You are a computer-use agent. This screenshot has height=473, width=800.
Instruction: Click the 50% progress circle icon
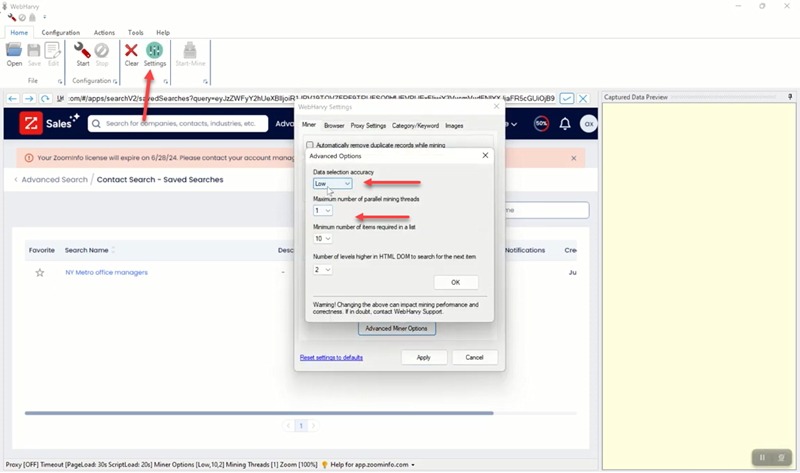541,123
